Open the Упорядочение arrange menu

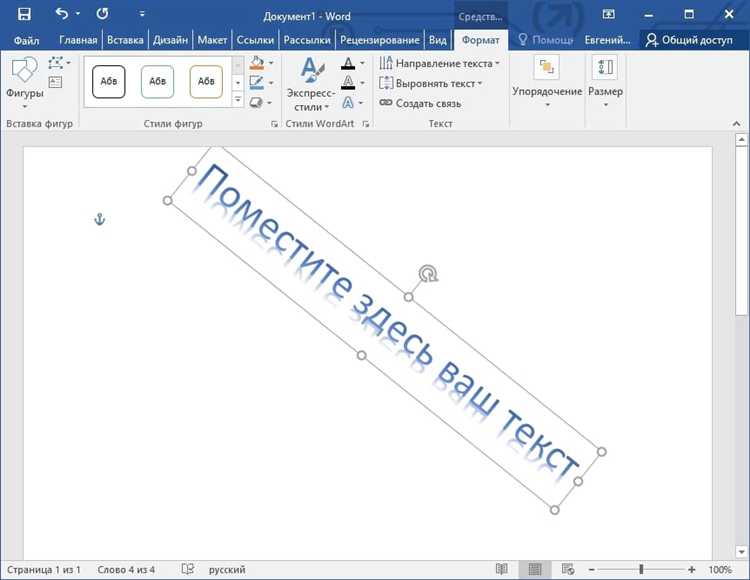(547, 82)
